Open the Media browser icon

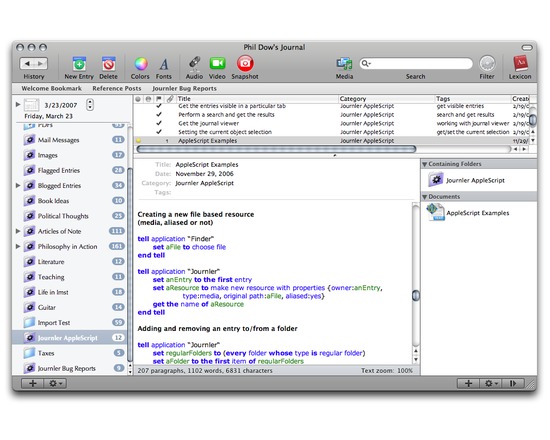(344, 64)
